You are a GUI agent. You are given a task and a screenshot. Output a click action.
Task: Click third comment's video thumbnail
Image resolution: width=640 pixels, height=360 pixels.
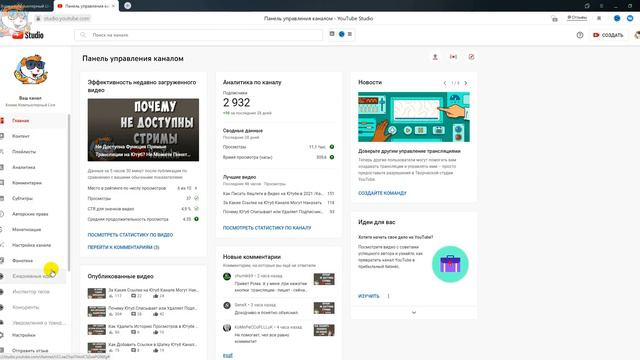point(324,330)
